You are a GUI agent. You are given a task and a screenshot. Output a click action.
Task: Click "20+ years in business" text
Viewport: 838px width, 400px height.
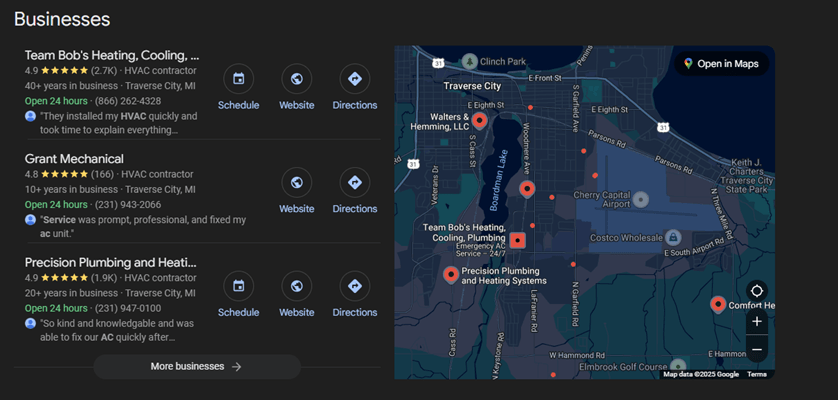coord(71,293)
